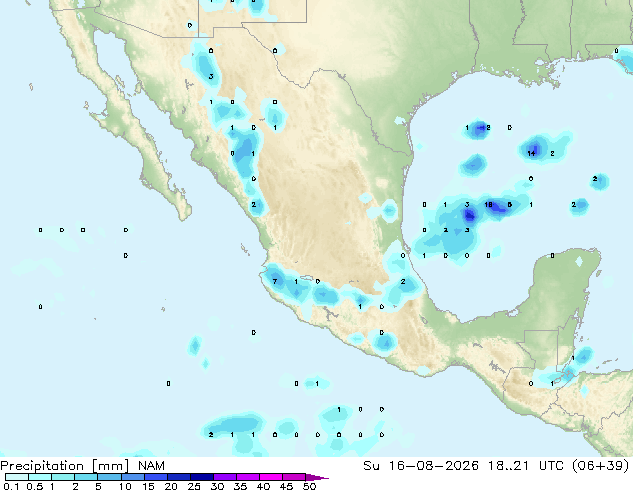Click the legend scale label '30'
Image resolution: width=634 pixels, height=490 pixels.
218,486
